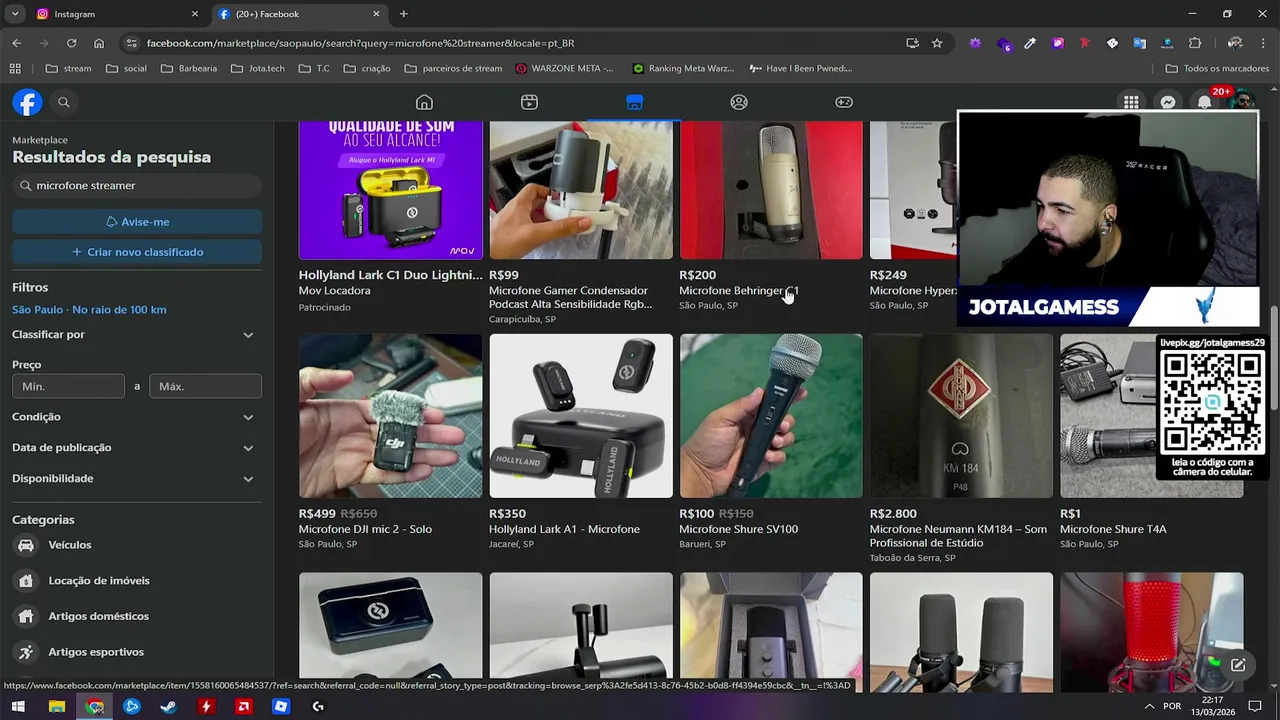Show hidden system tray icons chevron

click(x=1149, y=706)
